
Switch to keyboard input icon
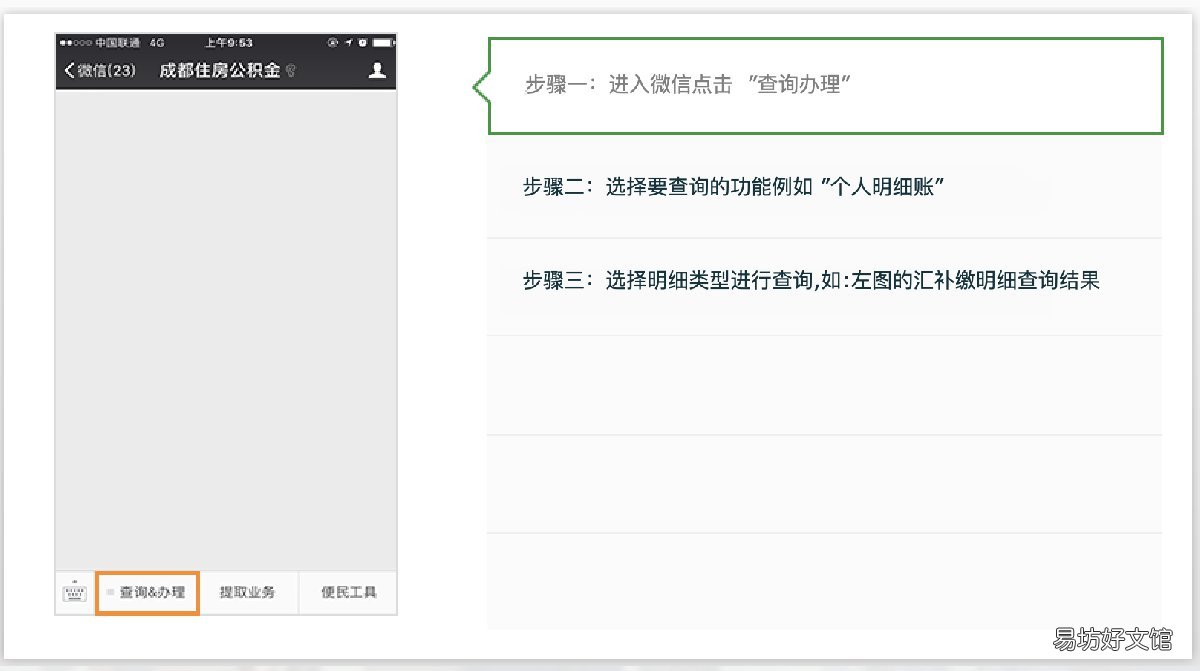pos(75,592)
